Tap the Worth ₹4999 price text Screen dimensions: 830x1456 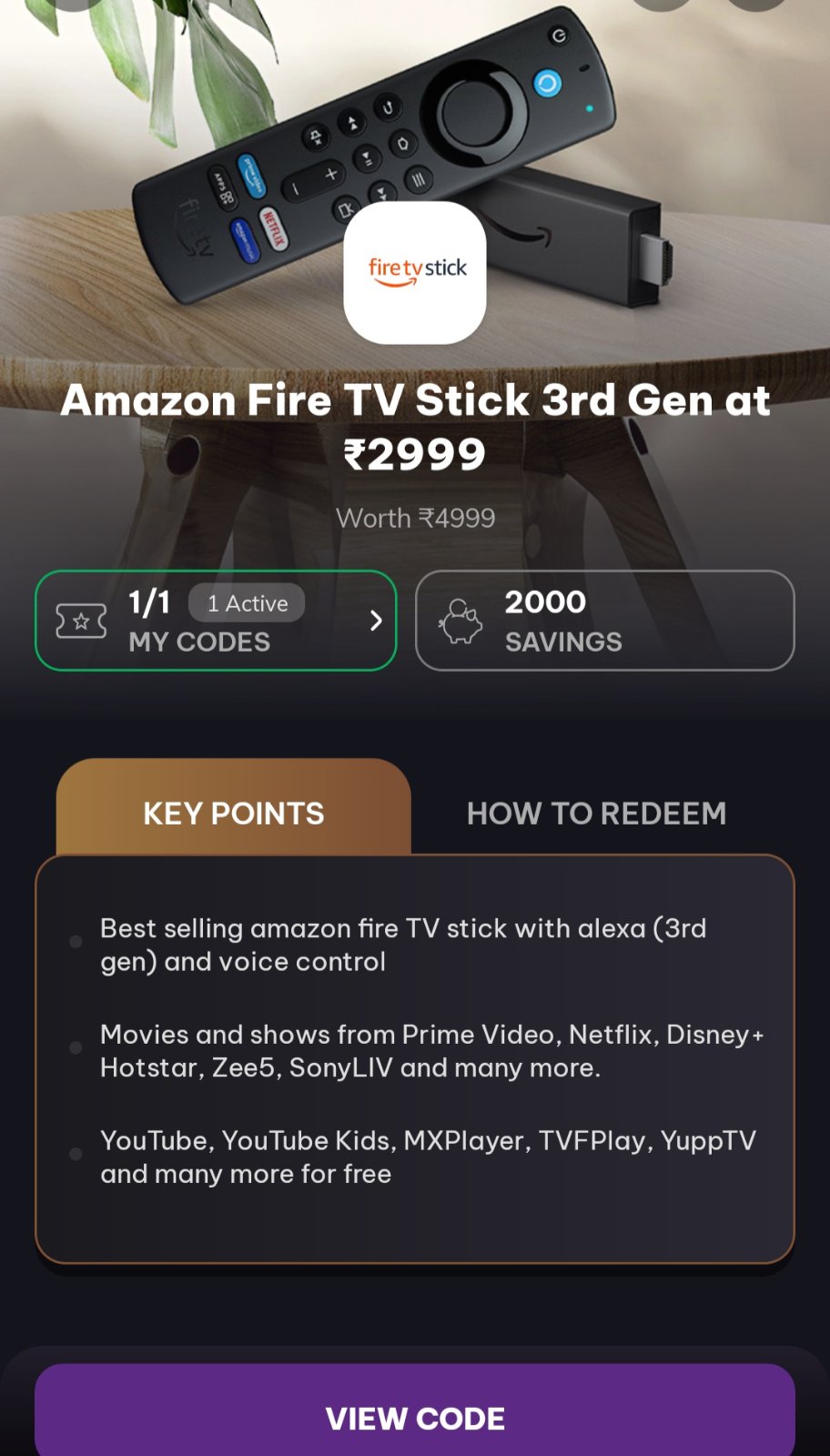point(415,518)
